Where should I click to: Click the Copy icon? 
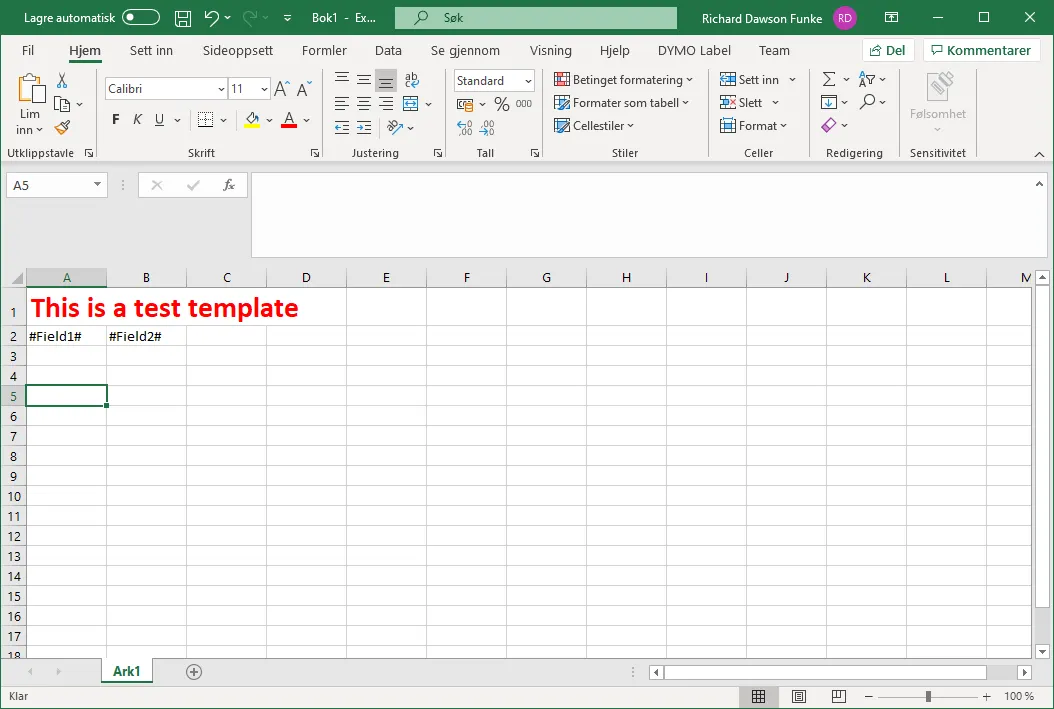(x=62, y=104)
